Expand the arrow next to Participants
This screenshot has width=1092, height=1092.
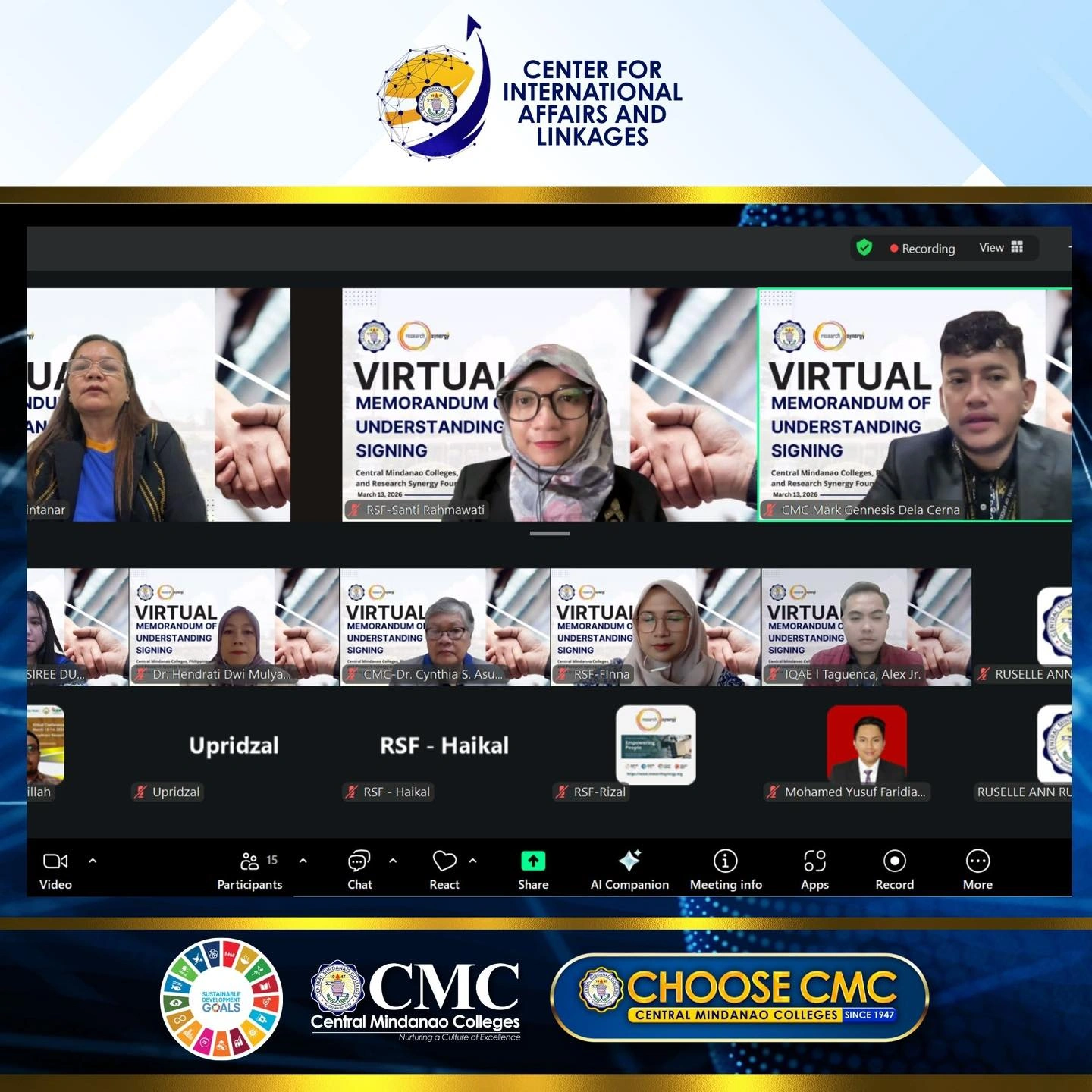[x=303, y=861]
